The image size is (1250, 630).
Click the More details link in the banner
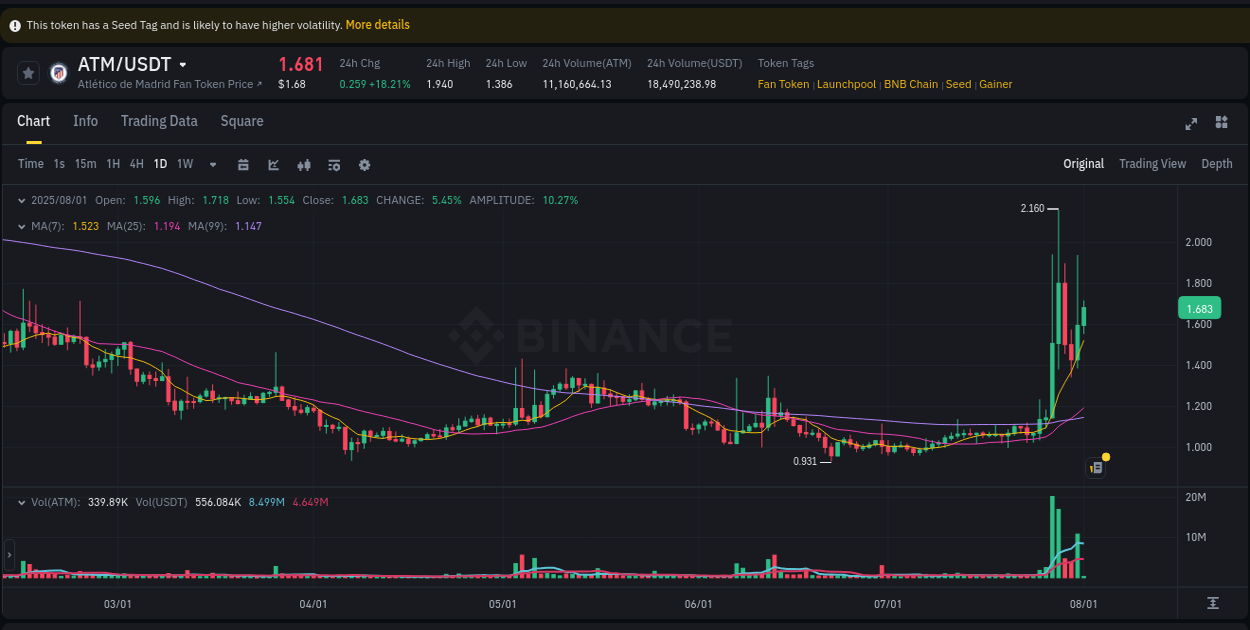pyautogui.click(x=377, y=24)
